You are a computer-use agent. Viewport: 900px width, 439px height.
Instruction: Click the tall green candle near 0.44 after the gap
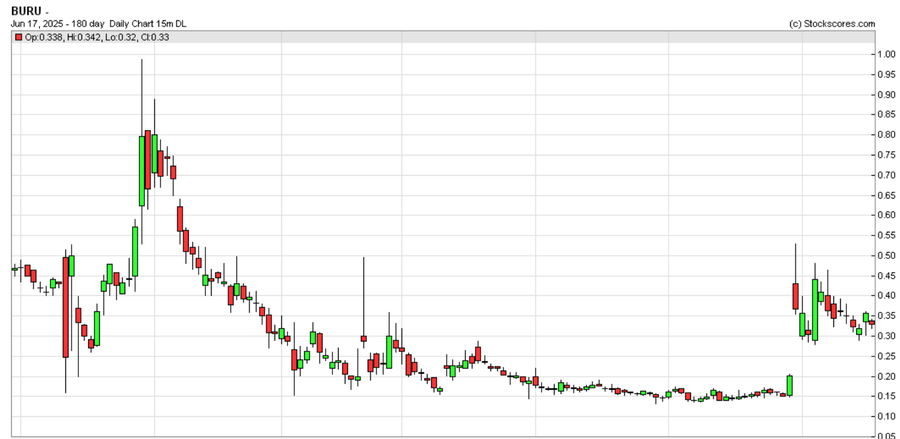click(x=815, y=309)
